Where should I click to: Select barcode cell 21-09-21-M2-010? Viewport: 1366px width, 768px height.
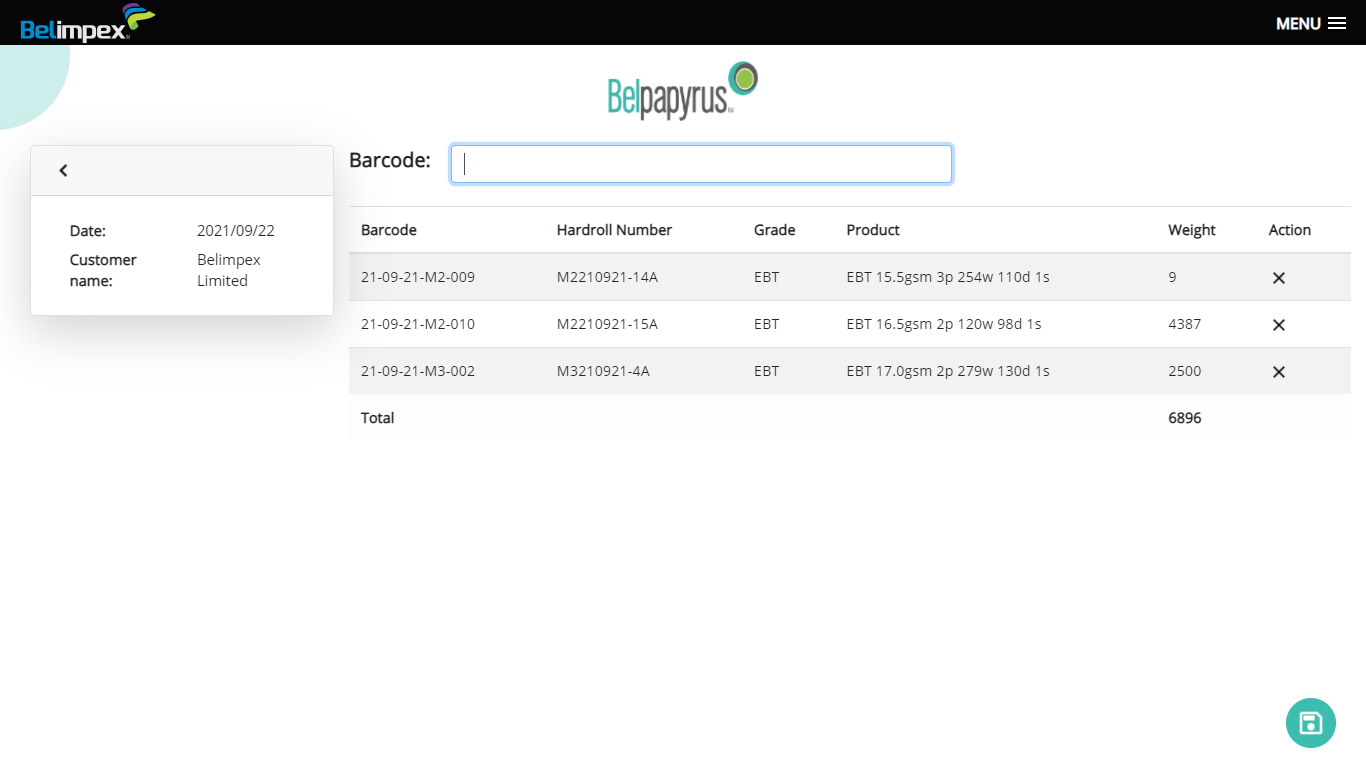[418, 324]
